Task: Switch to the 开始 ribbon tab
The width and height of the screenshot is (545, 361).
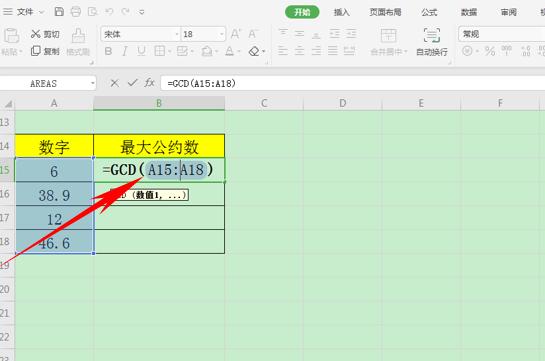Action: pos(302,12)
